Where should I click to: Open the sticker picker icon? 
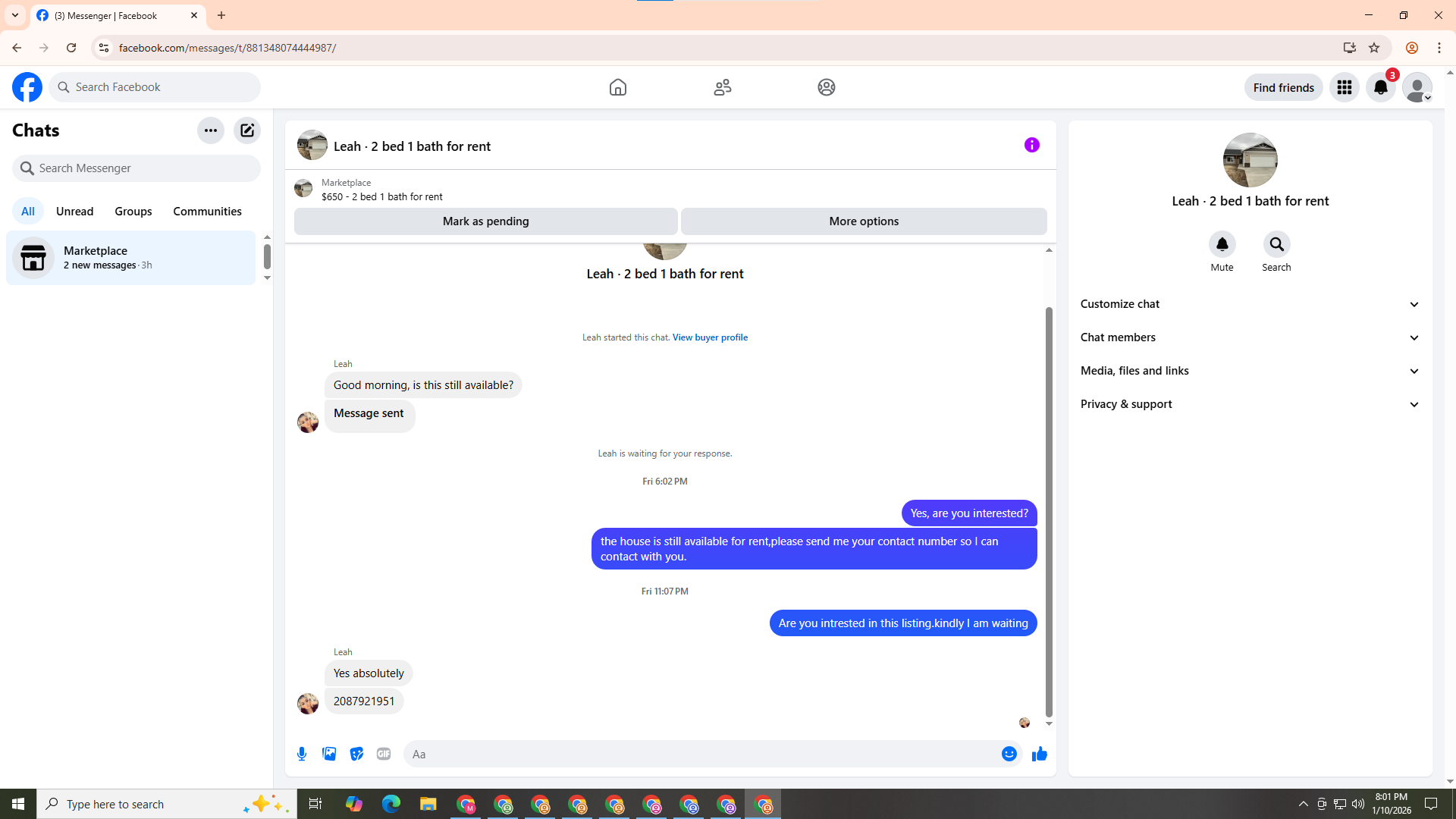(356, 754)
